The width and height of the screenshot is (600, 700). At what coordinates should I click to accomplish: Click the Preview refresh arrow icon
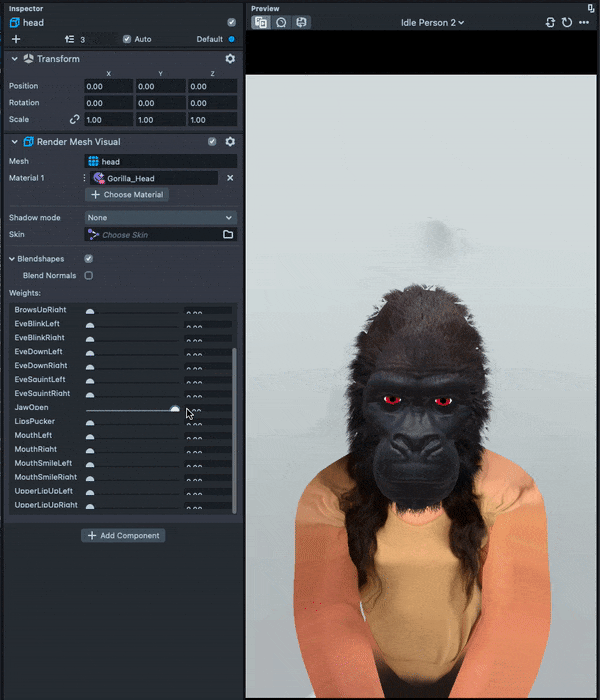(x=567, y=22)
